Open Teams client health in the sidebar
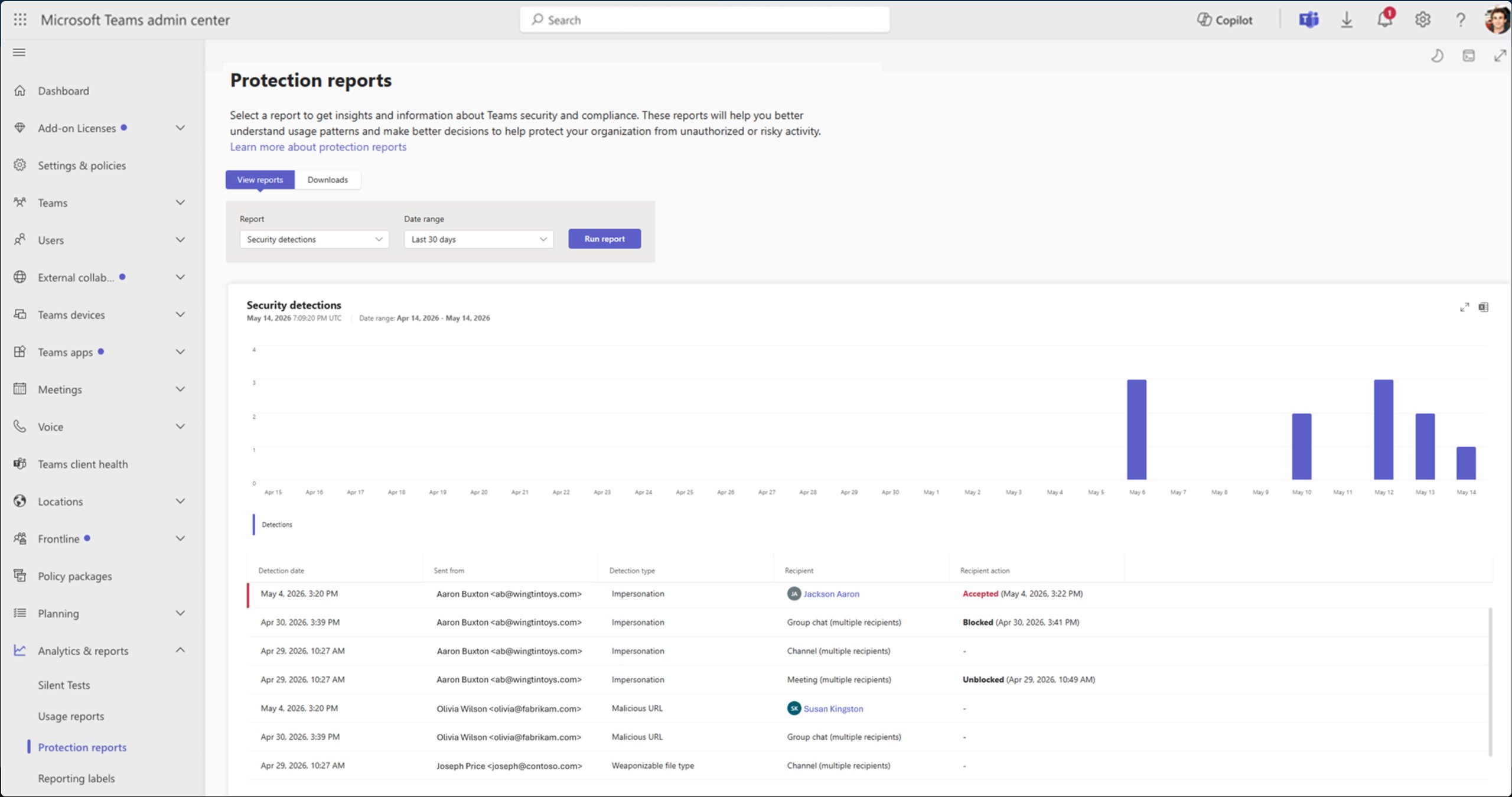 pyautogui.click(x=83, y=464)
